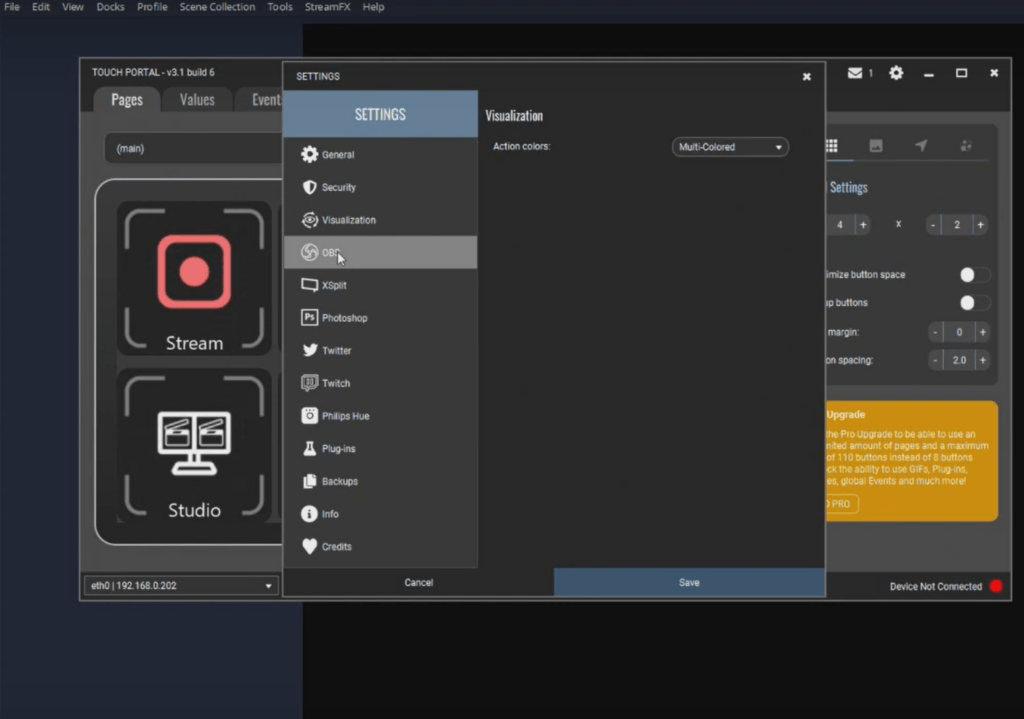Open Security settings with the shield icon

pos(380,187)
